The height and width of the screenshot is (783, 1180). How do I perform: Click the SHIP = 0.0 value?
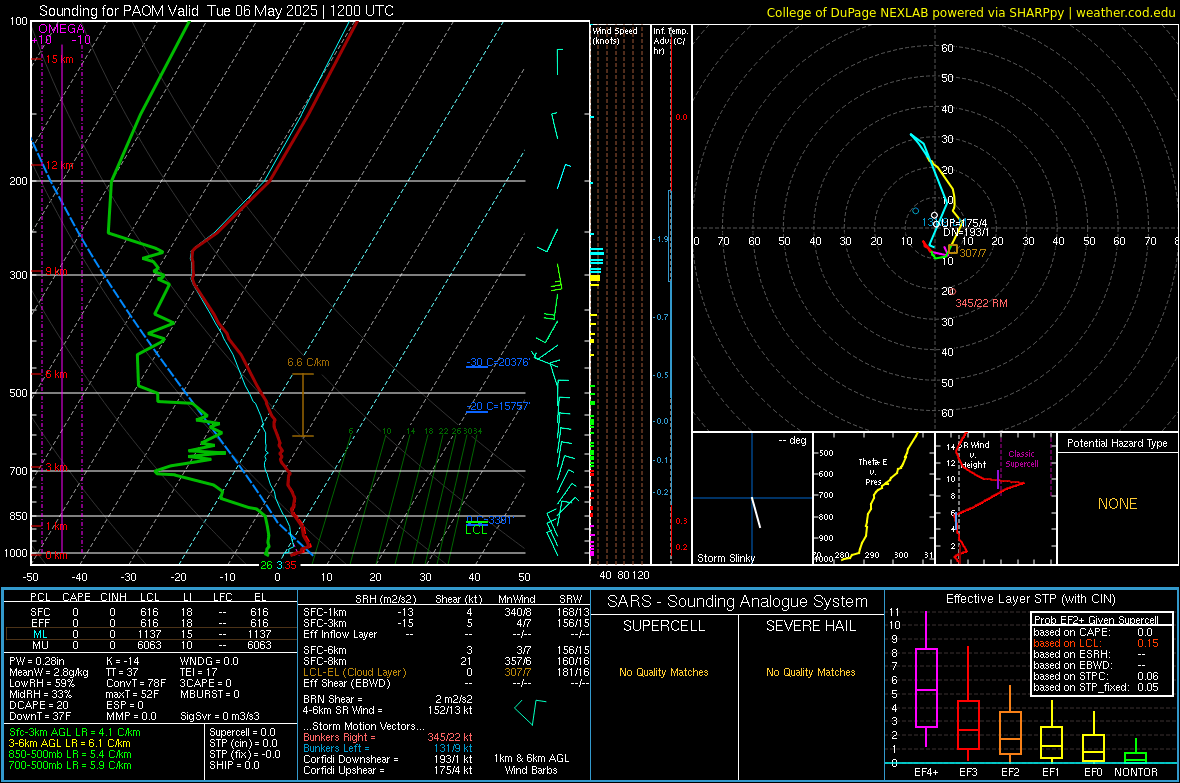(x=234, y=765)
